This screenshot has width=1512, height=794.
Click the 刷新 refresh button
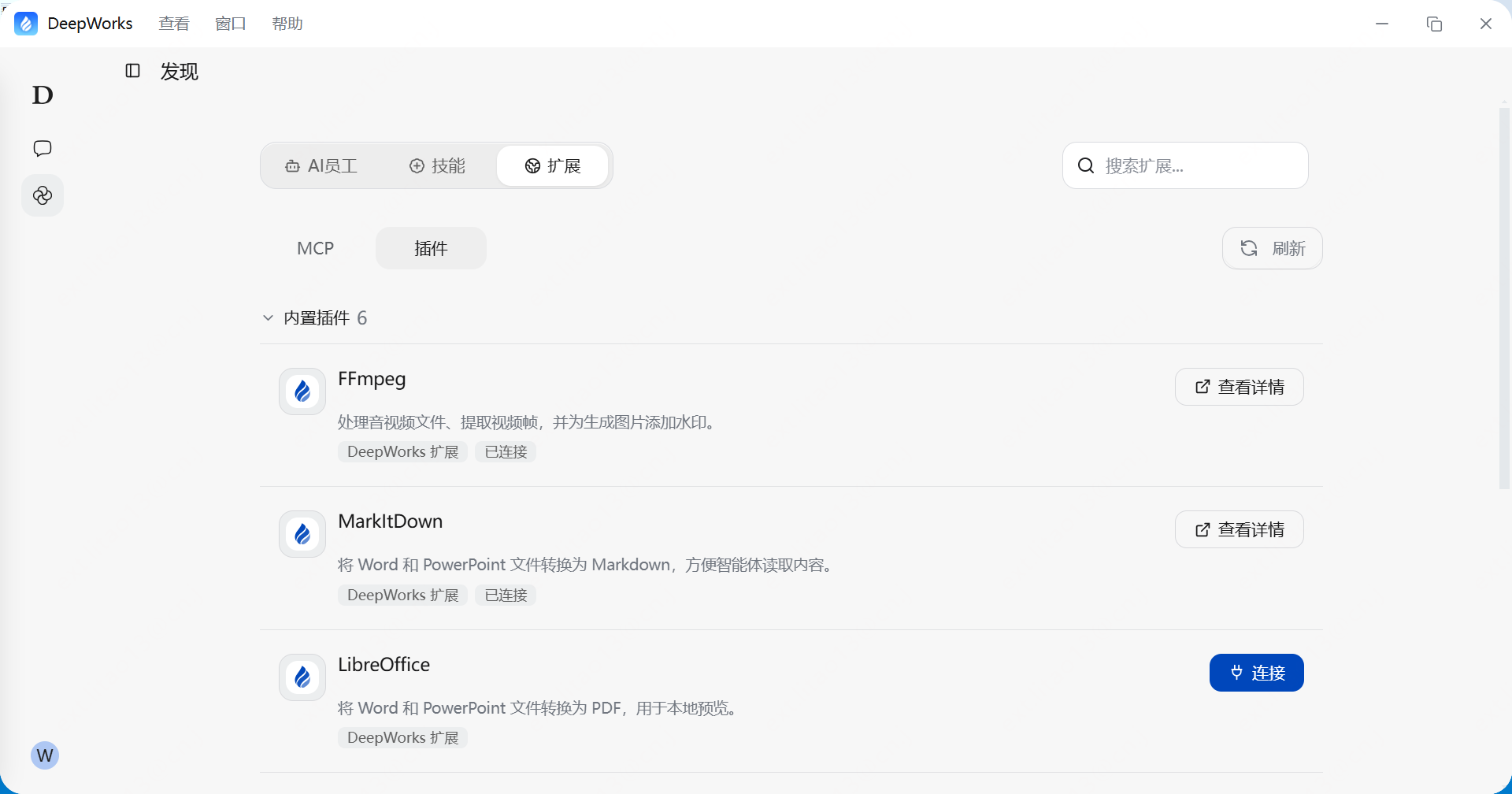coord(1273,248)
